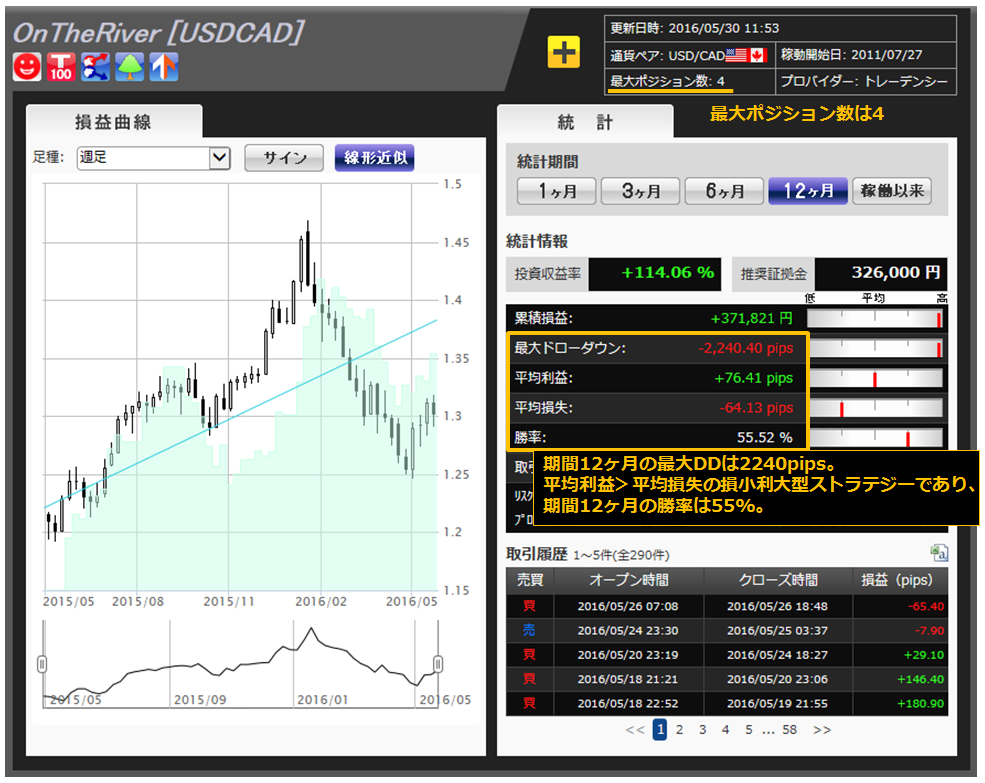Viewport: 985px width, 783px height.
Task: Click the red smiley face icon
Action: [26, 67]
